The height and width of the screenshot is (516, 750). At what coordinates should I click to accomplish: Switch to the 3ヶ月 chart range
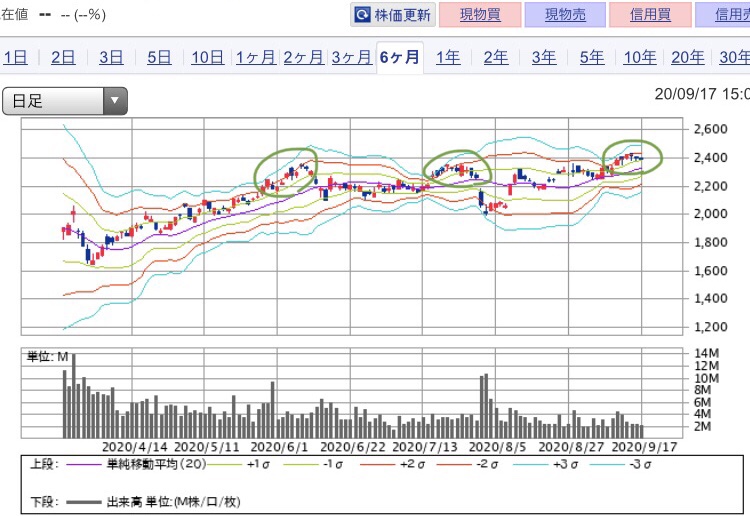click(351, 57)
